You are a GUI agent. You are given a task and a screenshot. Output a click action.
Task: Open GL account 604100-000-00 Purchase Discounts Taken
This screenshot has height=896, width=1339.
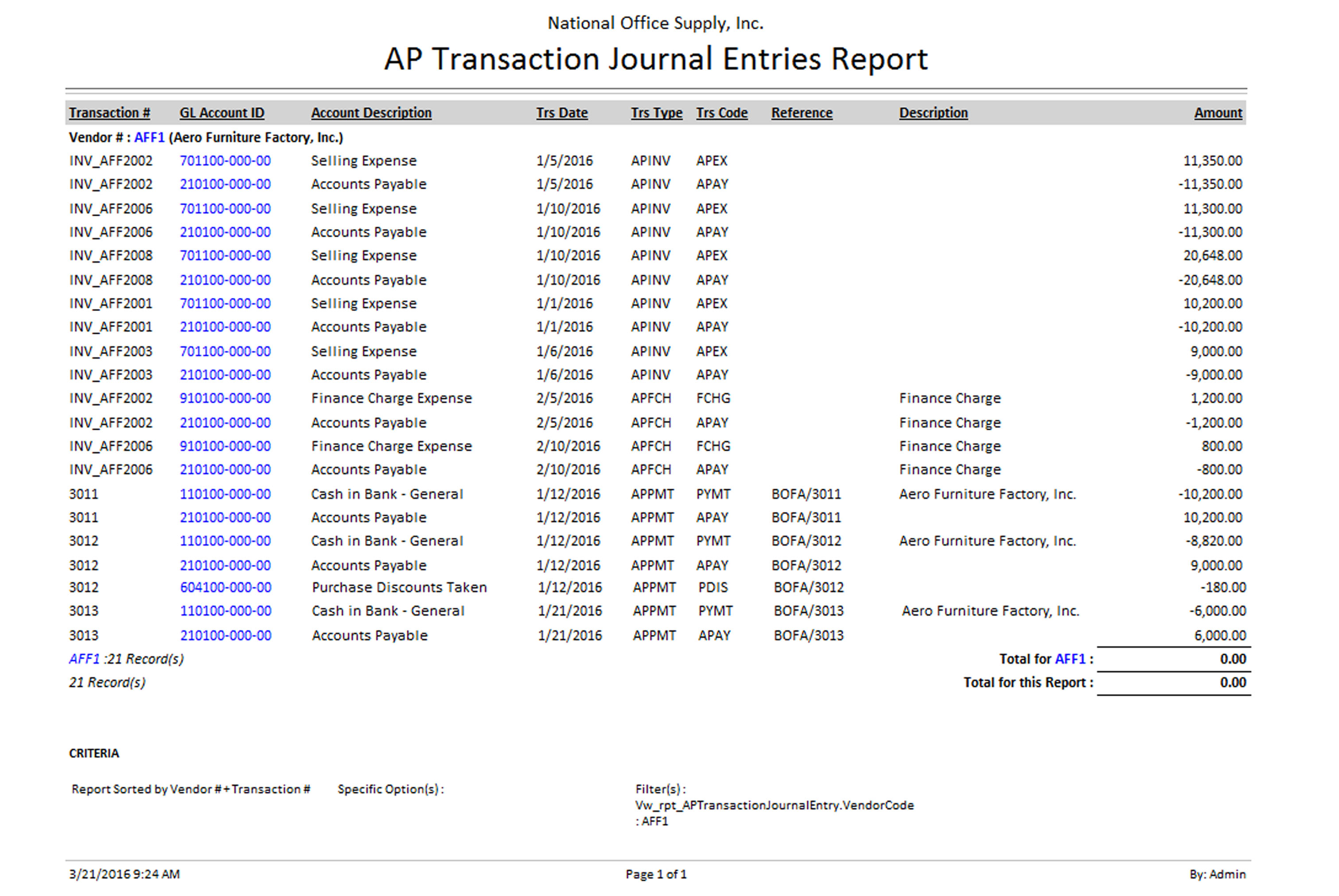point(226,587)
